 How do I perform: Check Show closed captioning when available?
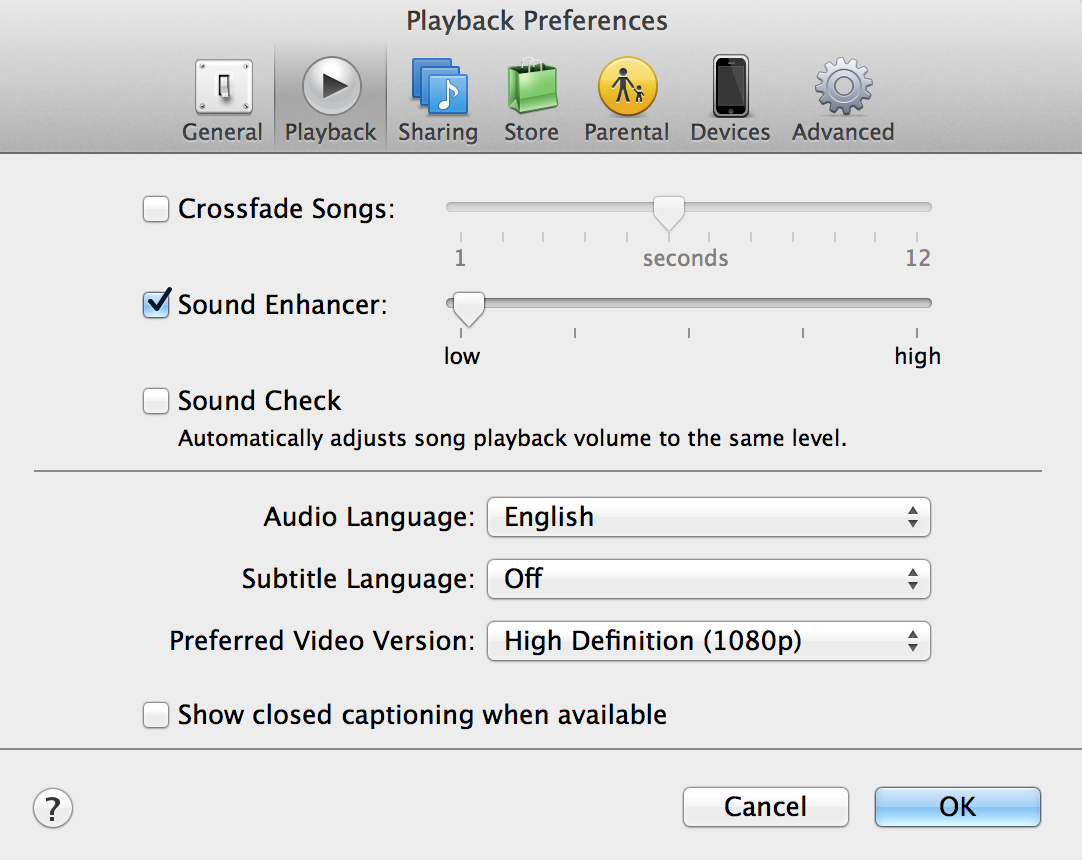coord(156,715)
